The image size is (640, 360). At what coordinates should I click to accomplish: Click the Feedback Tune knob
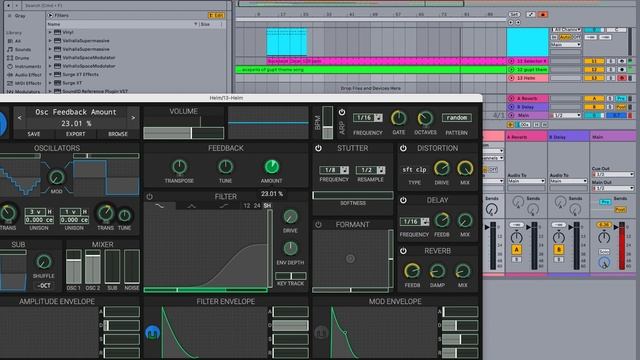click(x=225, y=167)
